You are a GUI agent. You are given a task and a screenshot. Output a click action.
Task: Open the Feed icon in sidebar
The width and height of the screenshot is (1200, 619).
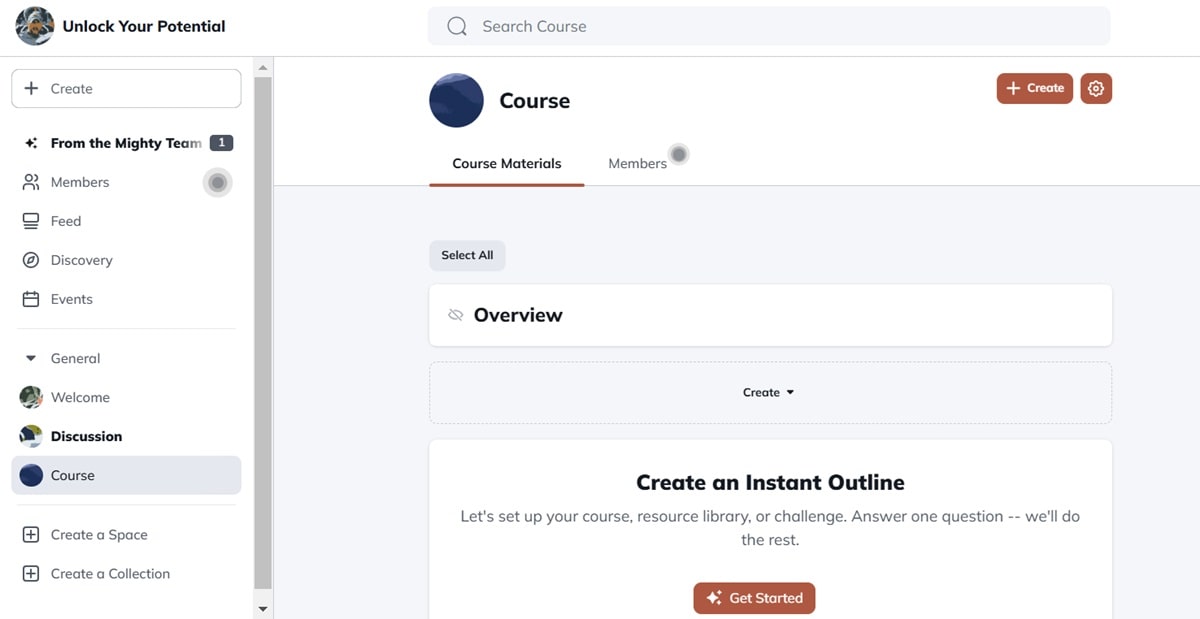[x=31, y=221]
